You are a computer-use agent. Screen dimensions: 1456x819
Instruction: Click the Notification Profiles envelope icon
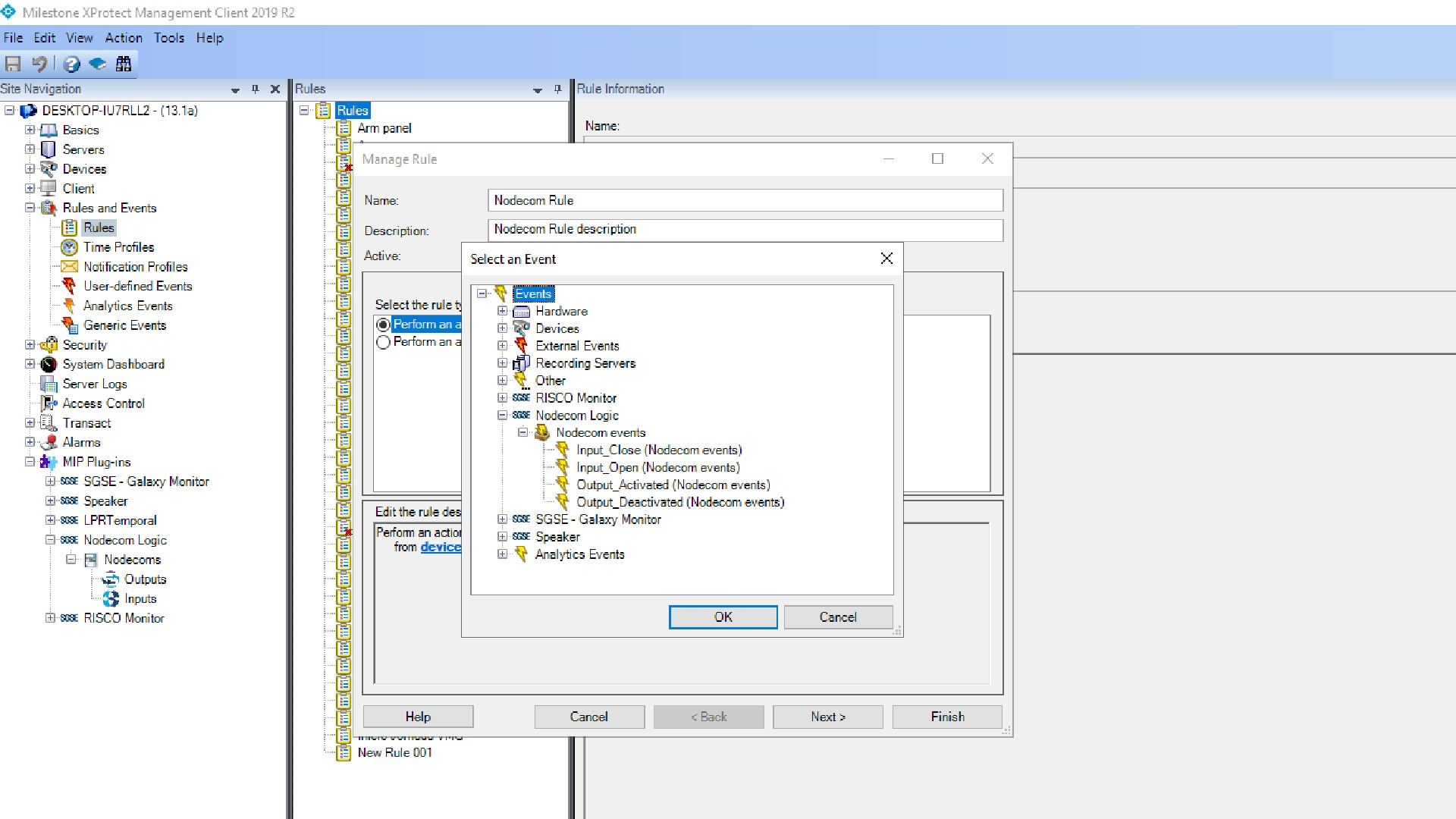pos(70,267)
